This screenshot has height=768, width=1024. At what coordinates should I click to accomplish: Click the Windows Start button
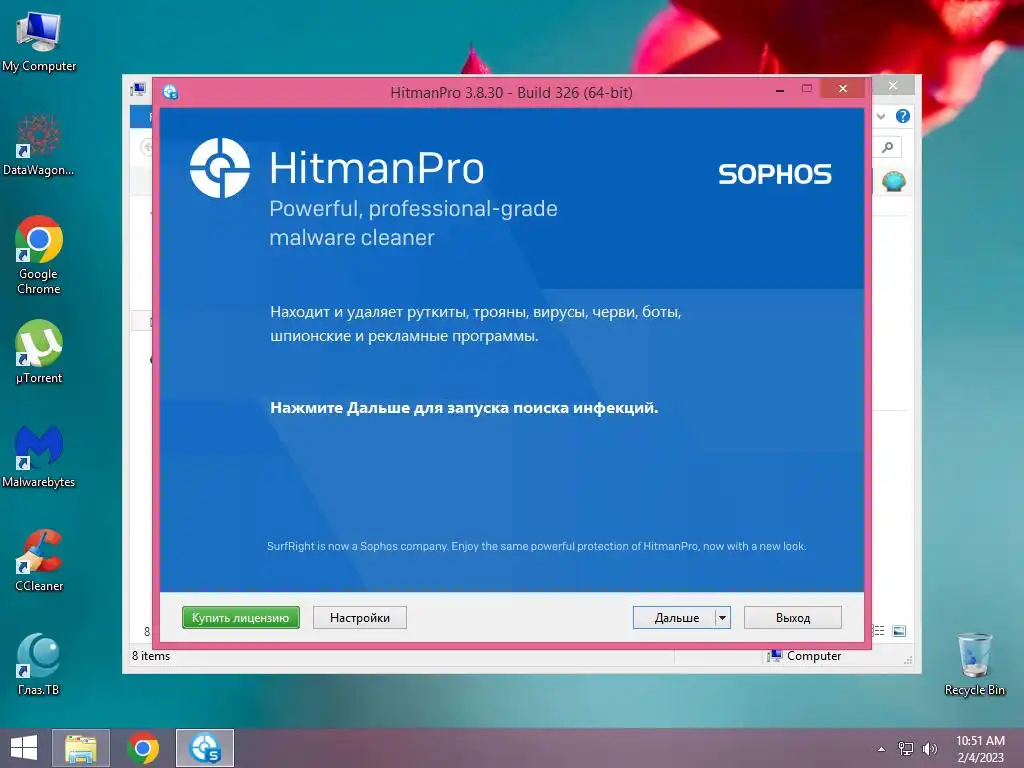(24, 748)
